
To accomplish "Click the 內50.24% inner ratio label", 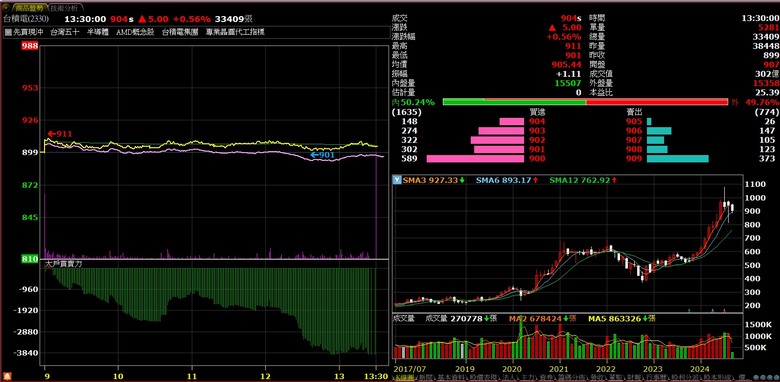I will (x=413, y=102).
